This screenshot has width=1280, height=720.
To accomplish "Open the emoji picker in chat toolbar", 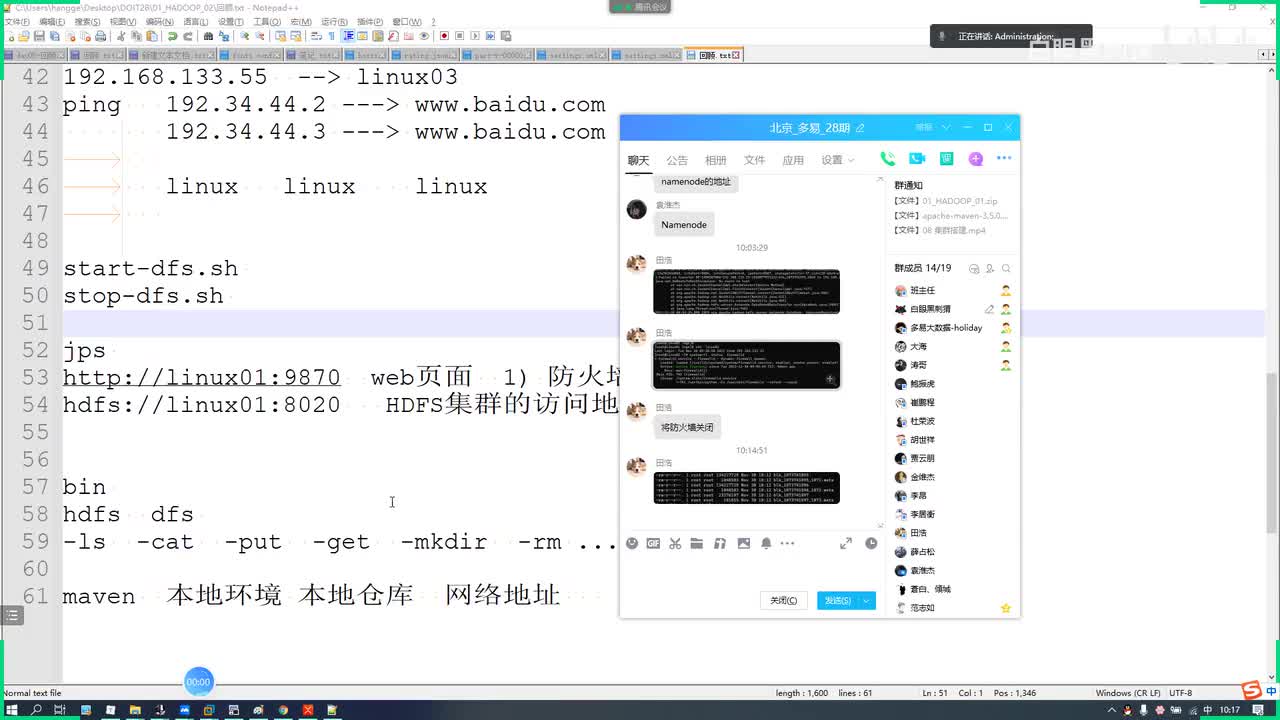I will pos(632,543).
